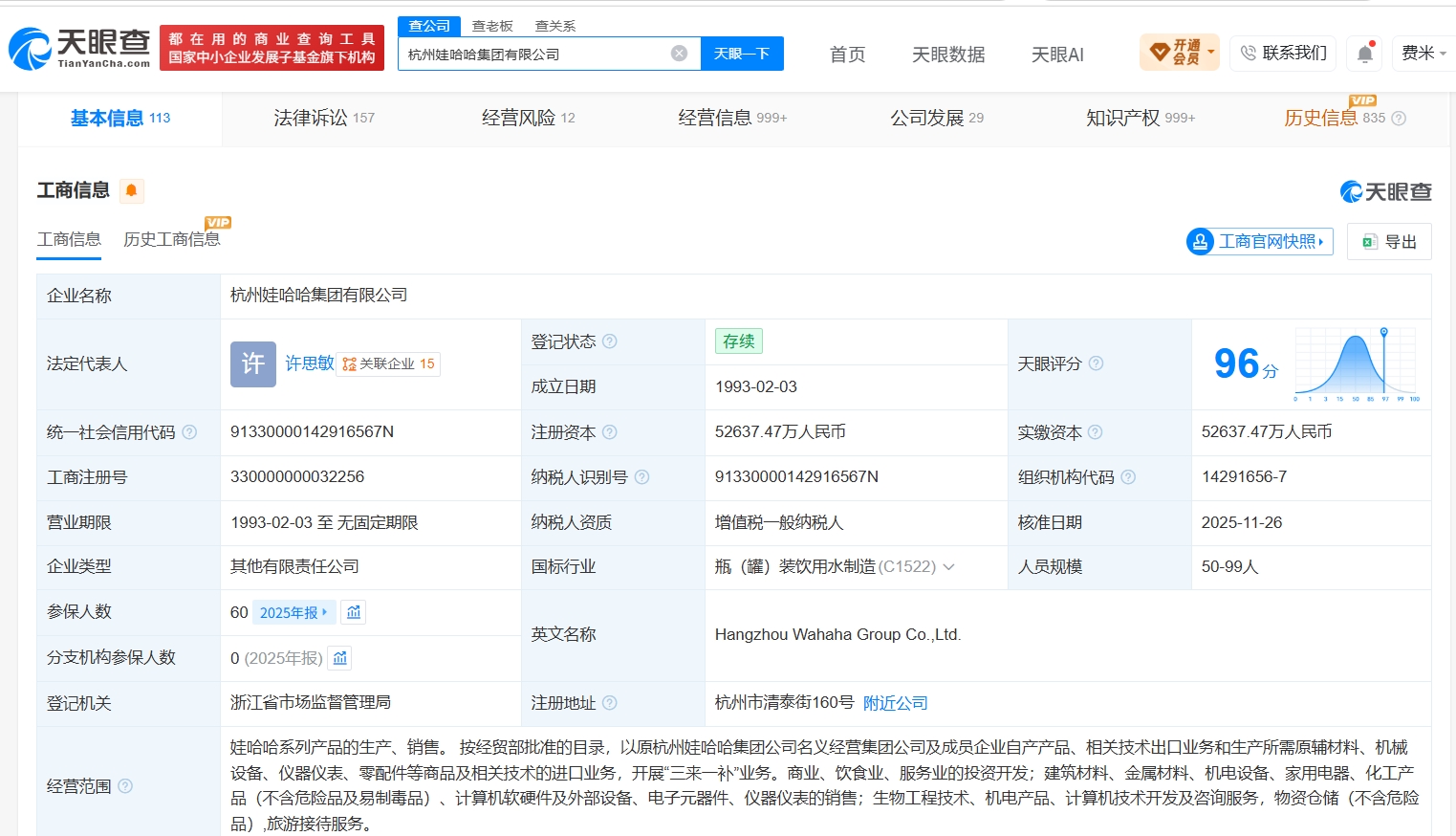Open 工商官网快照 snapshot
Image resolution: width=1456 pixels, height=836 pixels.
[1259, 242]
